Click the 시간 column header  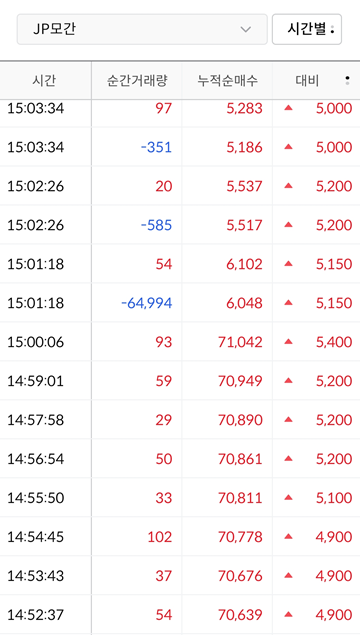tap(44, 81)
